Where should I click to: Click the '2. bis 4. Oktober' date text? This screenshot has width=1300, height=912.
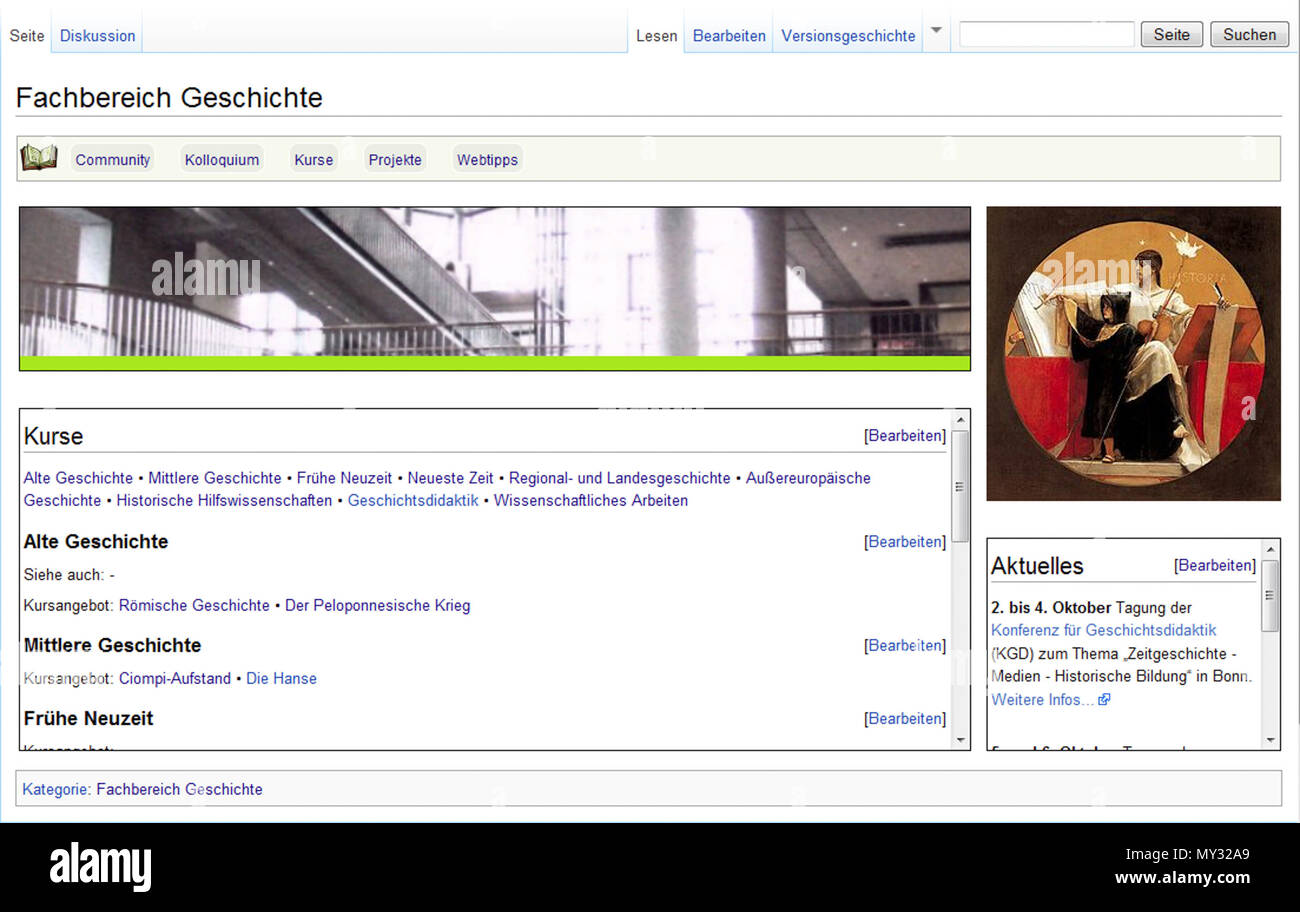(x=1051, y=607)
